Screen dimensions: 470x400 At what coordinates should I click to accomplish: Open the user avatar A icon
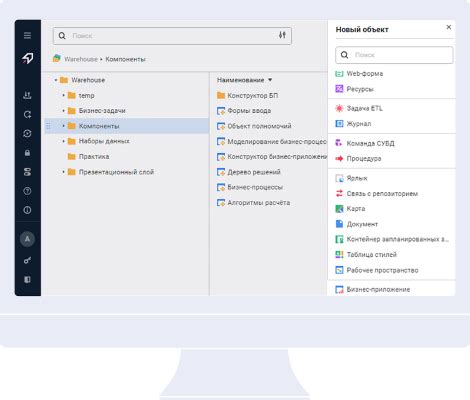[x=27, y=239]
